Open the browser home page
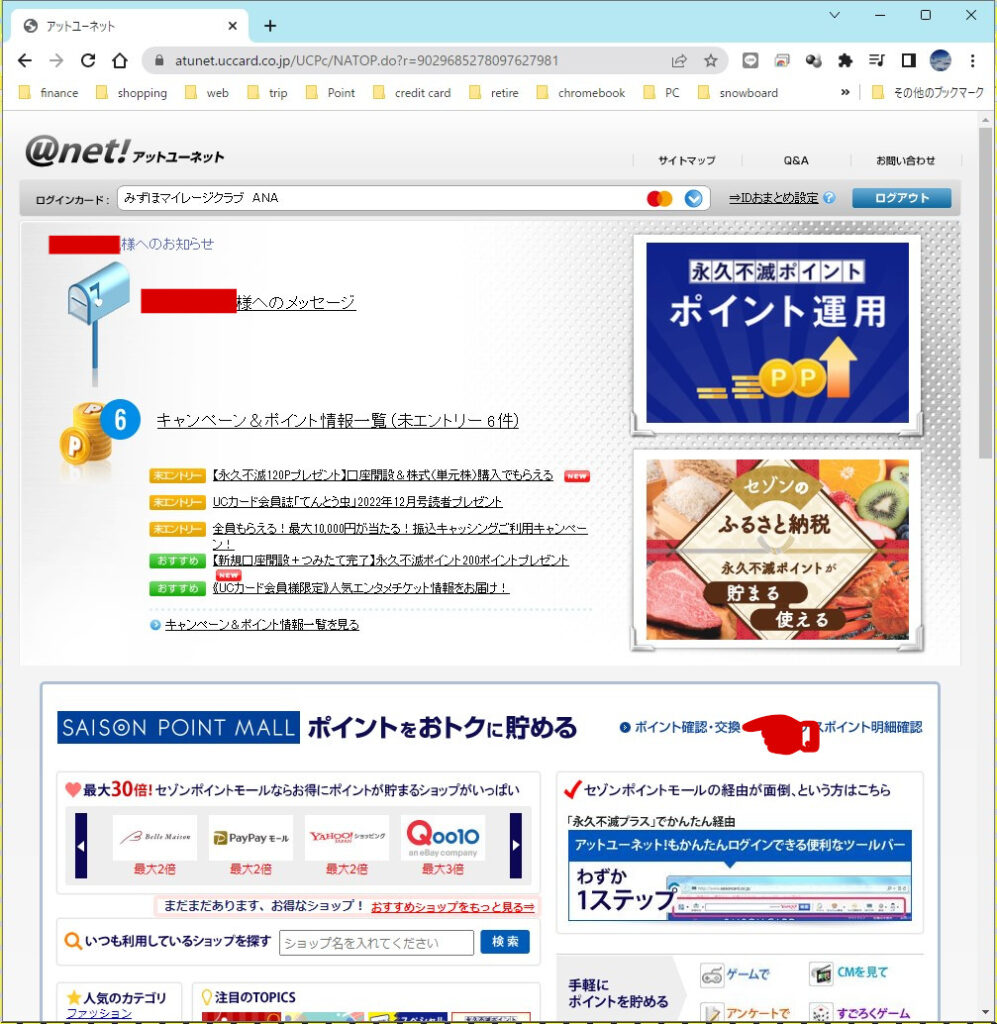Viewport: 997px width, 1024px height. click(x=119, y=61)
